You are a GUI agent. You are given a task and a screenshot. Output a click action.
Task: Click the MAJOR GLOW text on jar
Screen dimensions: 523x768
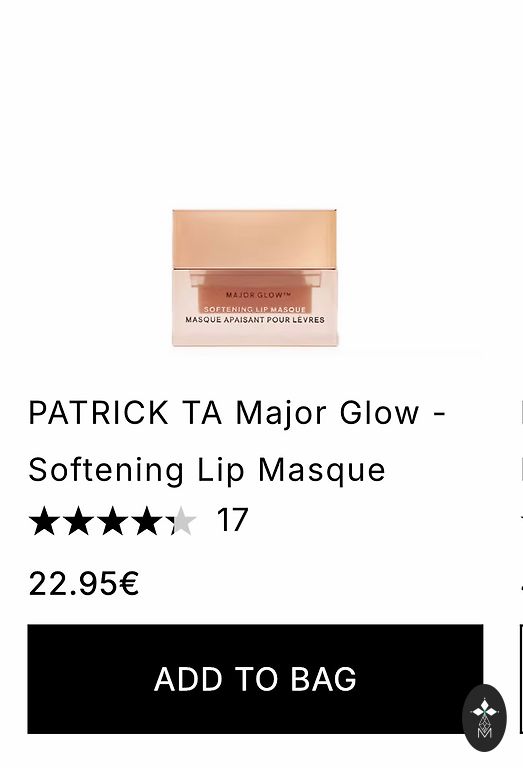point(259,295)
